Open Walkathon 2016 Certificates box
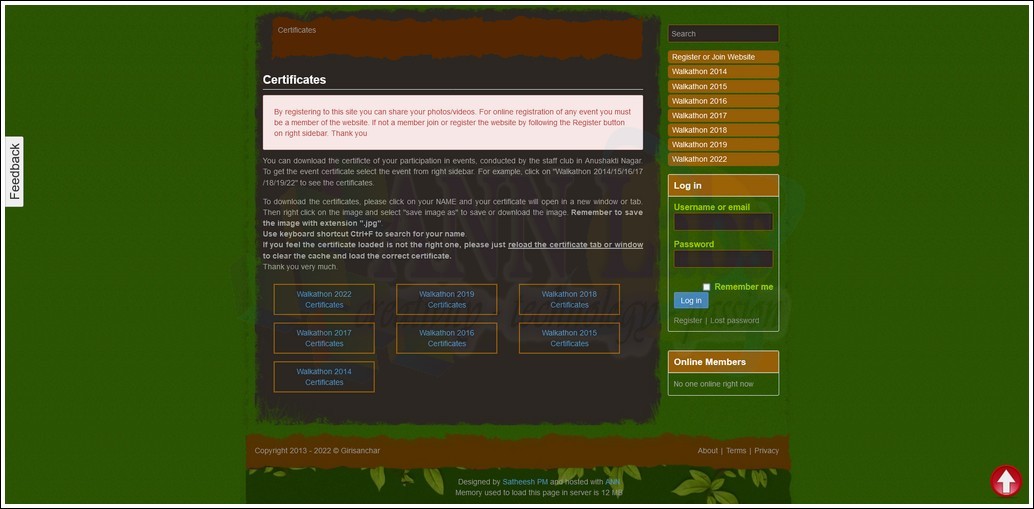Viewport: 1034px width, 509px height. point(446,338)
